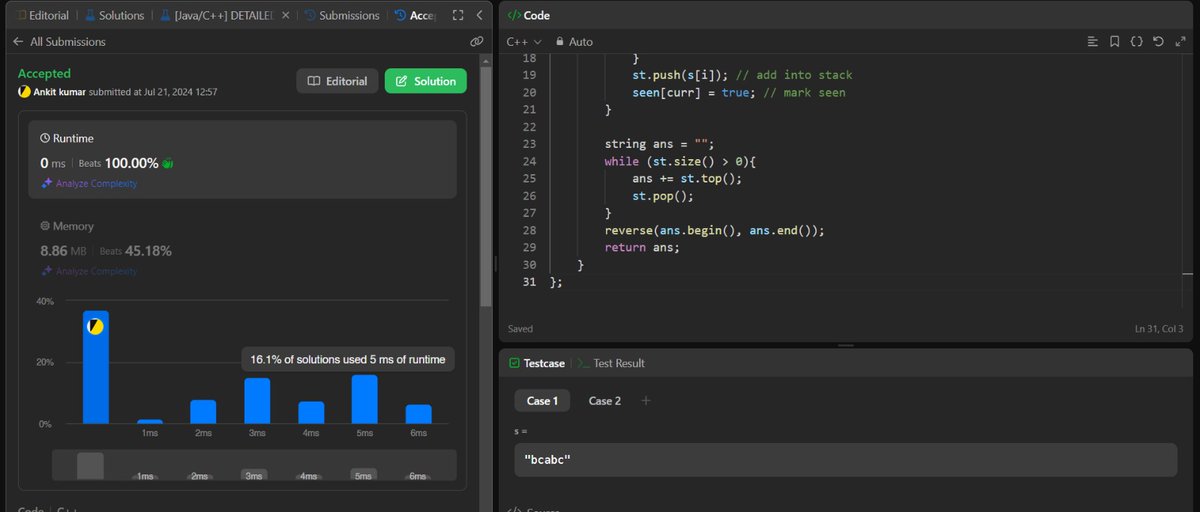Copy the submission link icon

(476, 42)
